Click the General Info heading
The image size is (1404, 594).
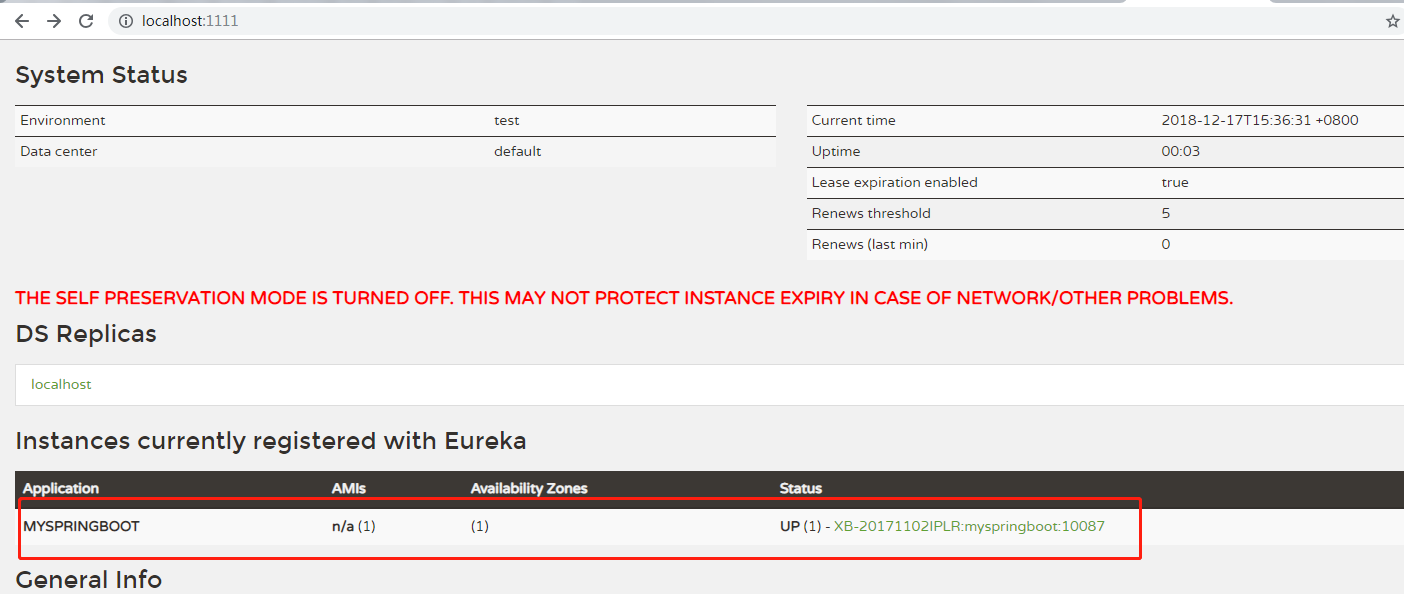pos(88,579)
